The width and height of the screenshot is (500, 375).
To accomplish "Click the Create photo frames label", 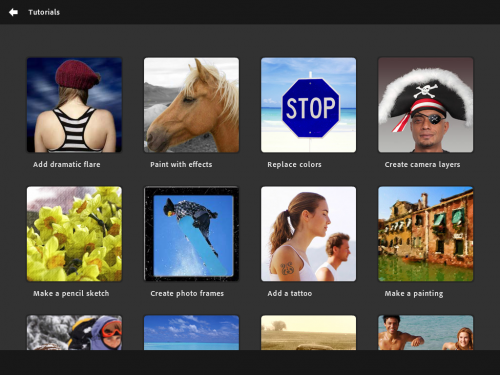I will 187,293.
